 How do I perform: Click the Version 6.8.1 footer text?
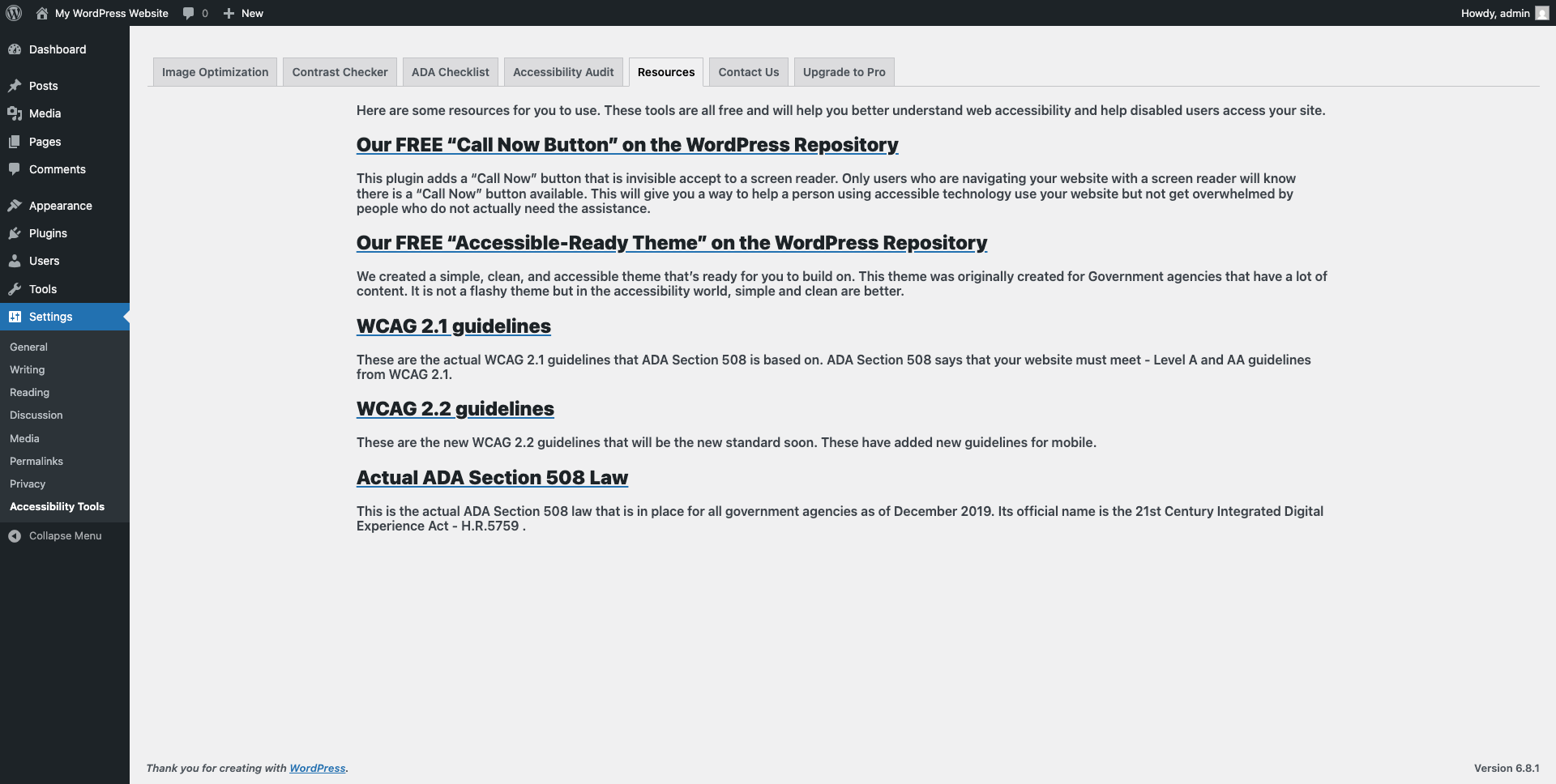click(1507, 768)
